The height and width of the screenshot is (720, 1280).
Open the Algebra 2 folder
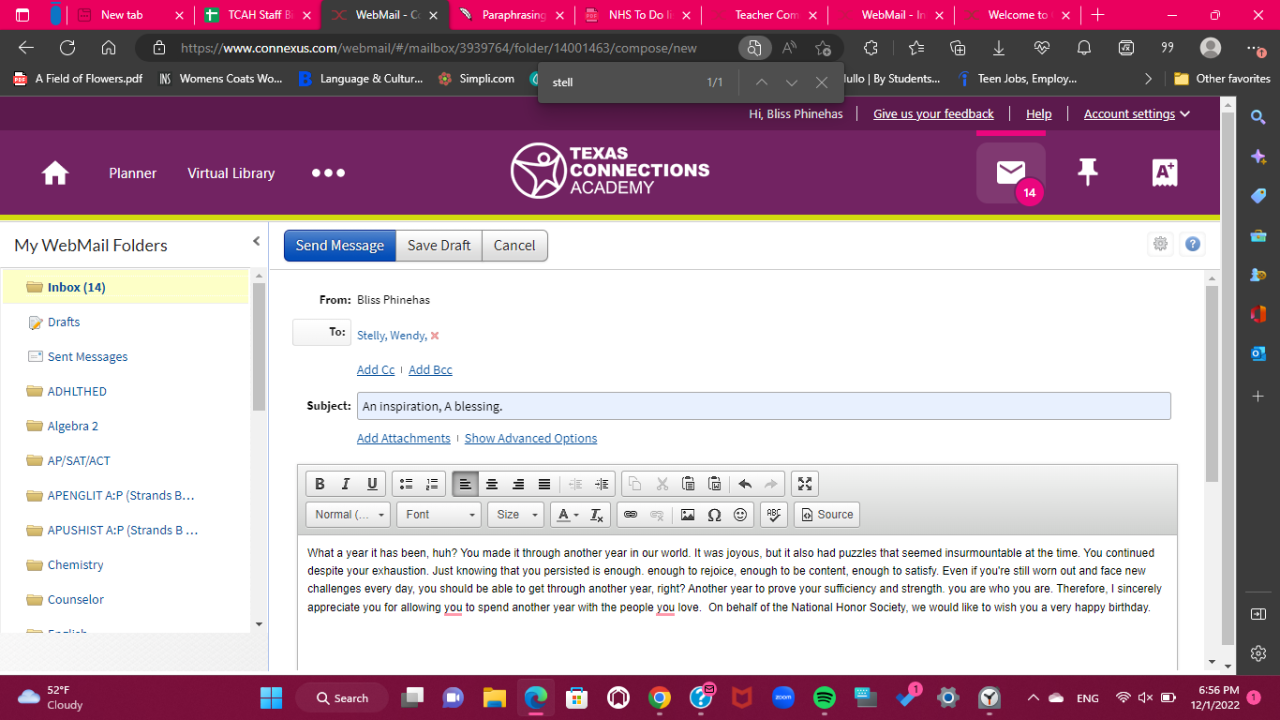[73, 426]
